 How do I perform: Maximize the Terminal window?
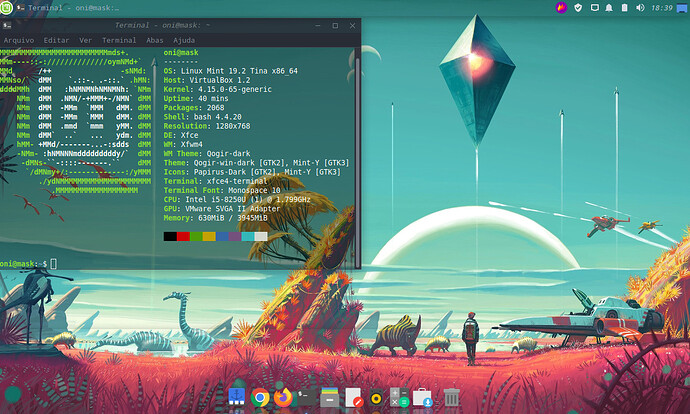coord(335,26)
